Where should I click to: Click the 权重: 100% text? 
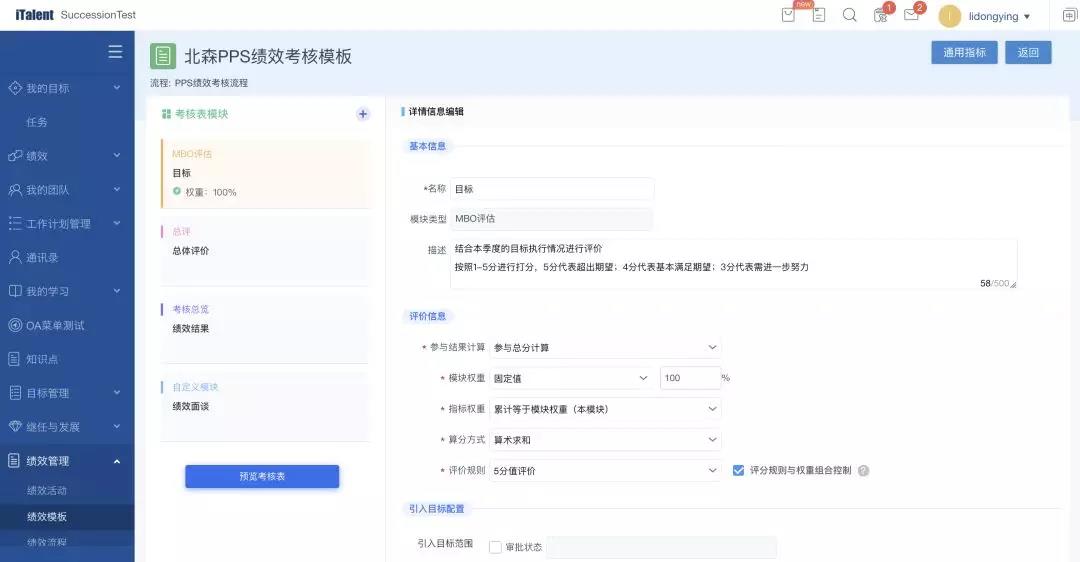point(211,192)
